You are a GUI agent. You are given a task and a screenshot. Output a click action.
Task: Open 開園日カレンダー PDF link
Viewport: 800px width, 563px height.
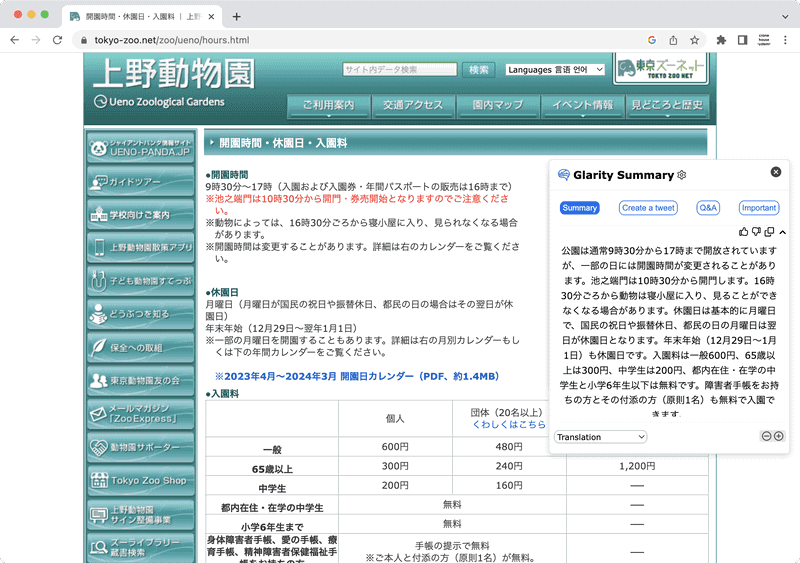(x=357, y=376)
